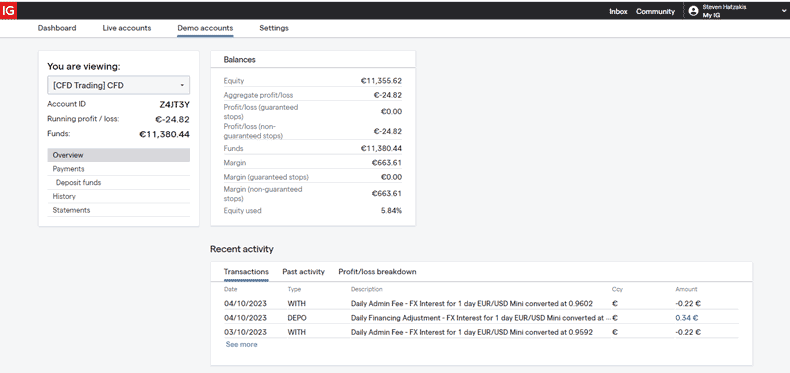790x373 pixels.
Task: Open History in the sidebar
Action: (118, 196)
